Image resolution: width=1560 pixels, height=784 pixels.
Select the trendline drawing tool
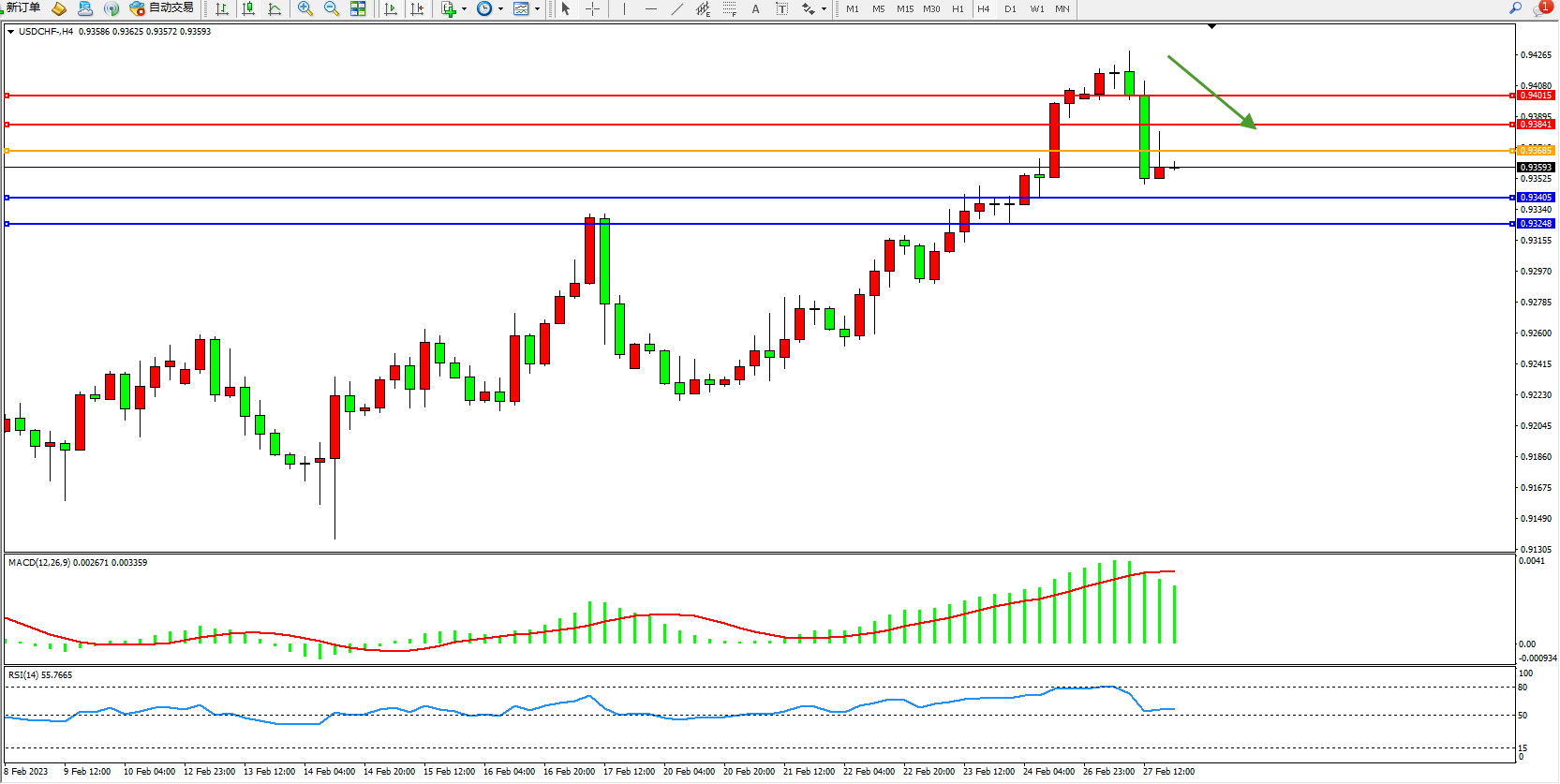[x=677, y=8]
